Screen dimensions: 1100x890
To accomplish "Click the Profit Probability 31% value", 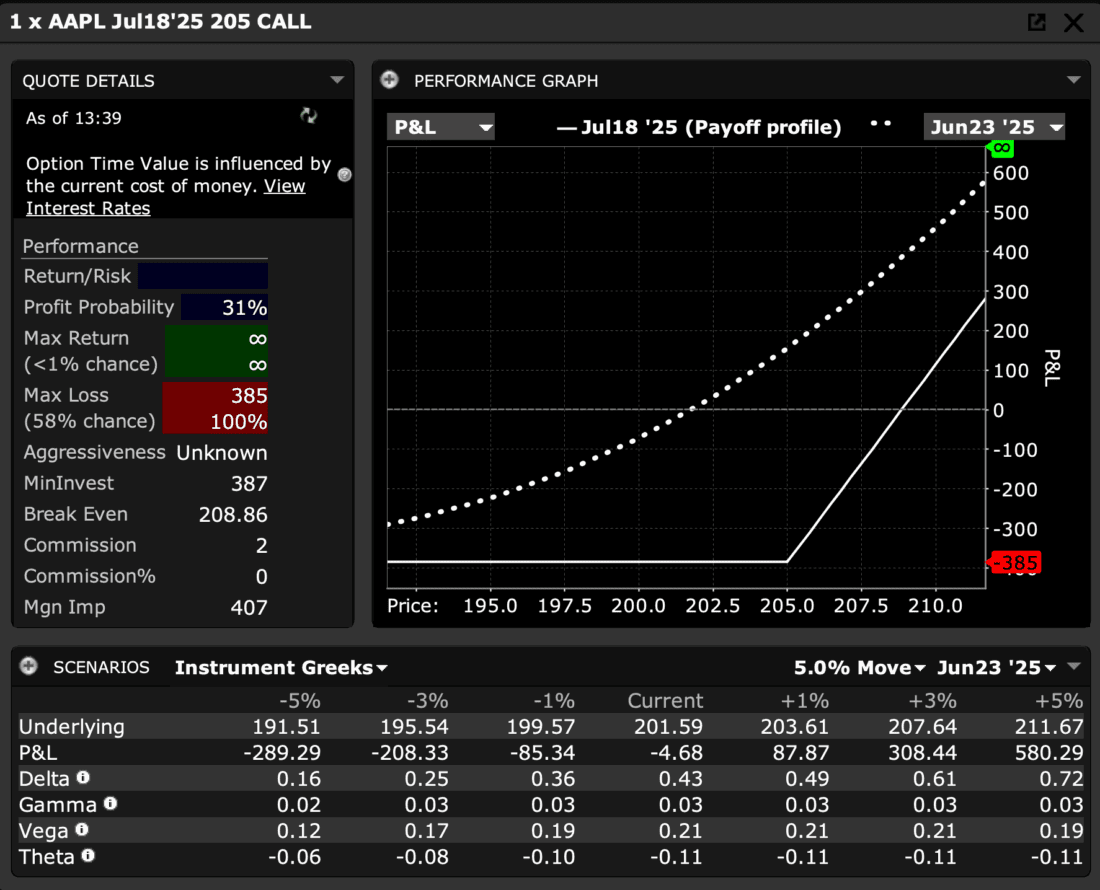I will [x=224, y=307].
